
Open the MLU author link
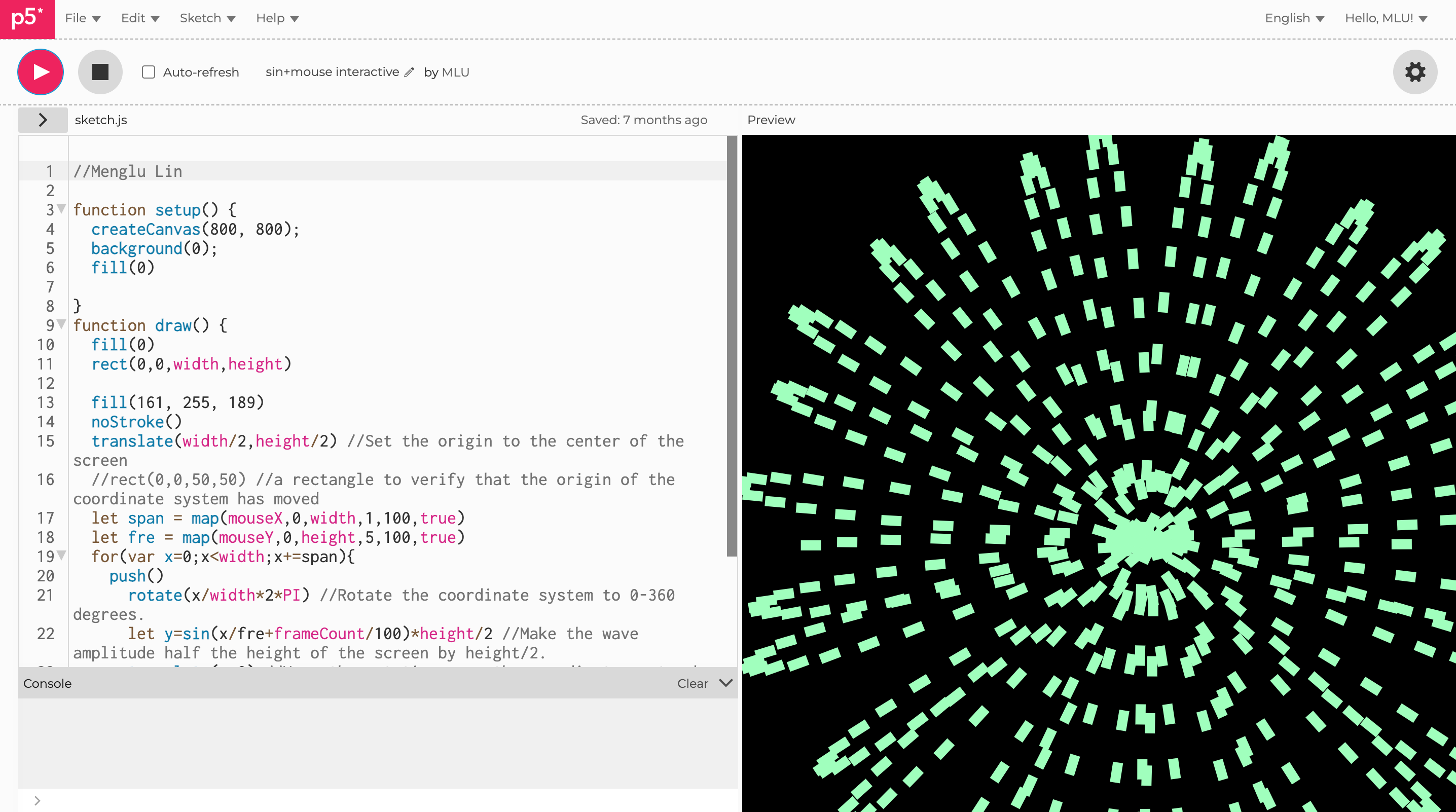(456, 72)
